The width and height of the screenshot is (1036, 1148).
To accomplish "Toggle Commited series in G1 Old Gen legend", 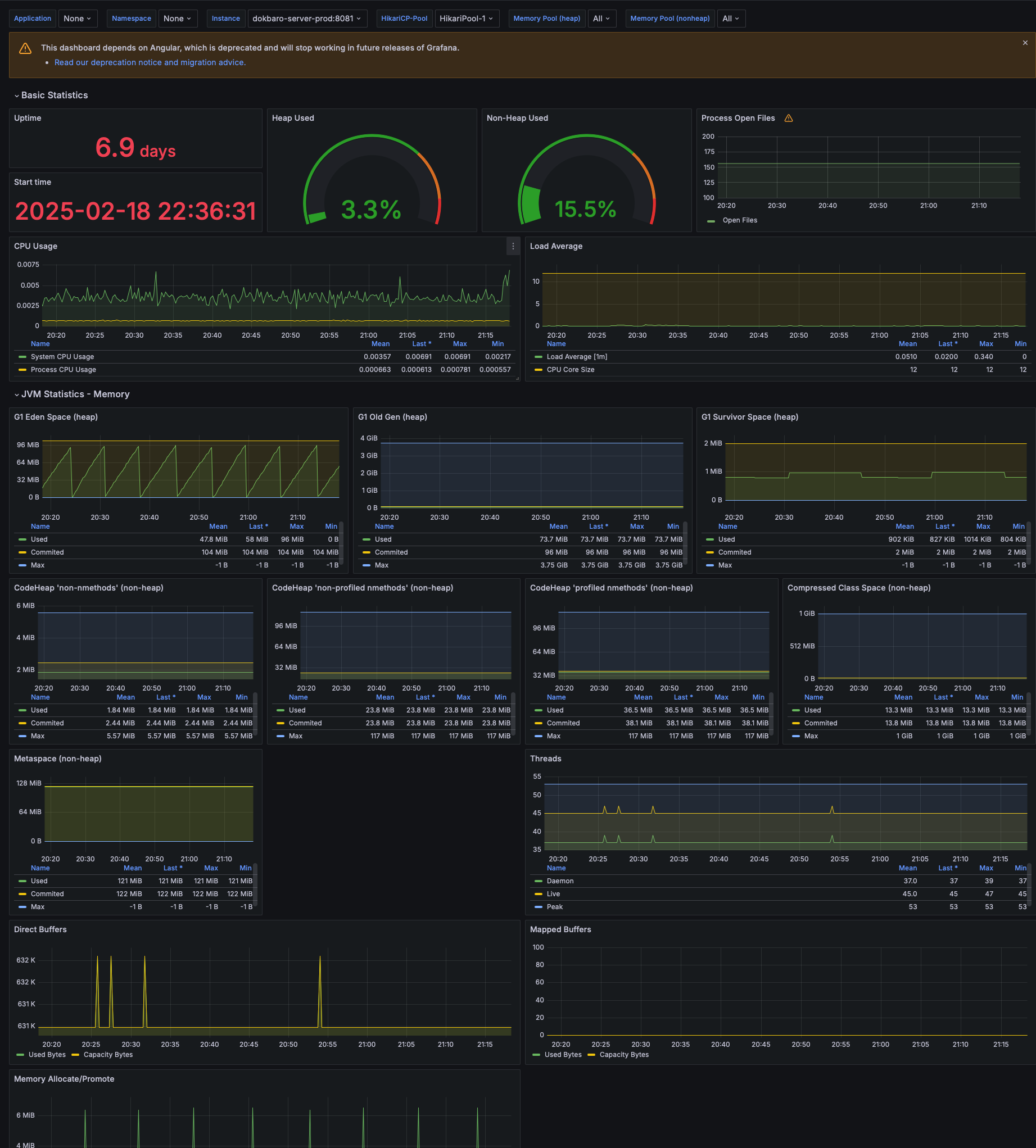I will 391,552.
